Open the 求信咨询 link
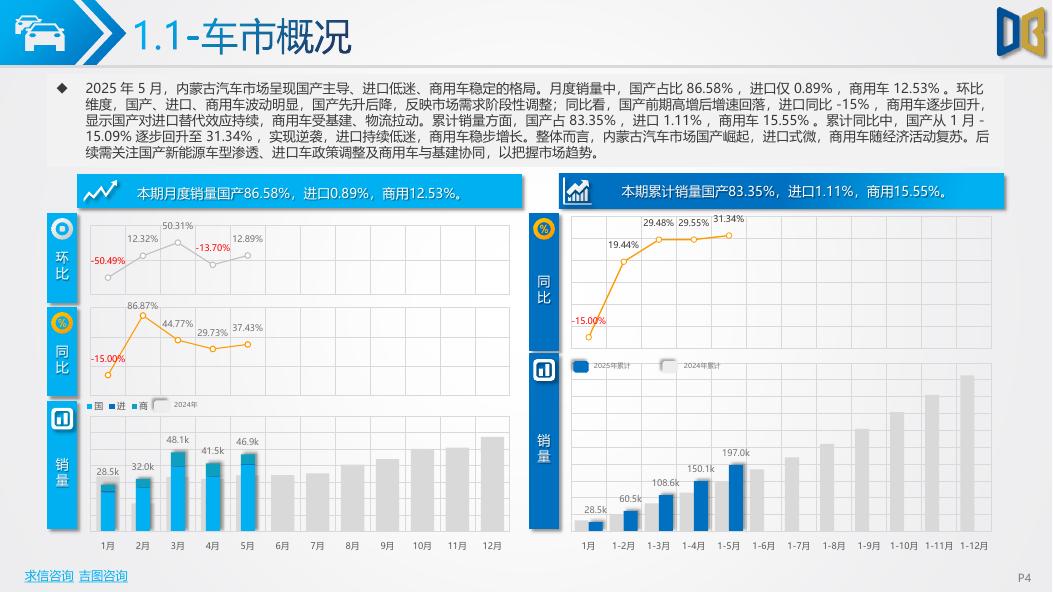 pos(49,576)
